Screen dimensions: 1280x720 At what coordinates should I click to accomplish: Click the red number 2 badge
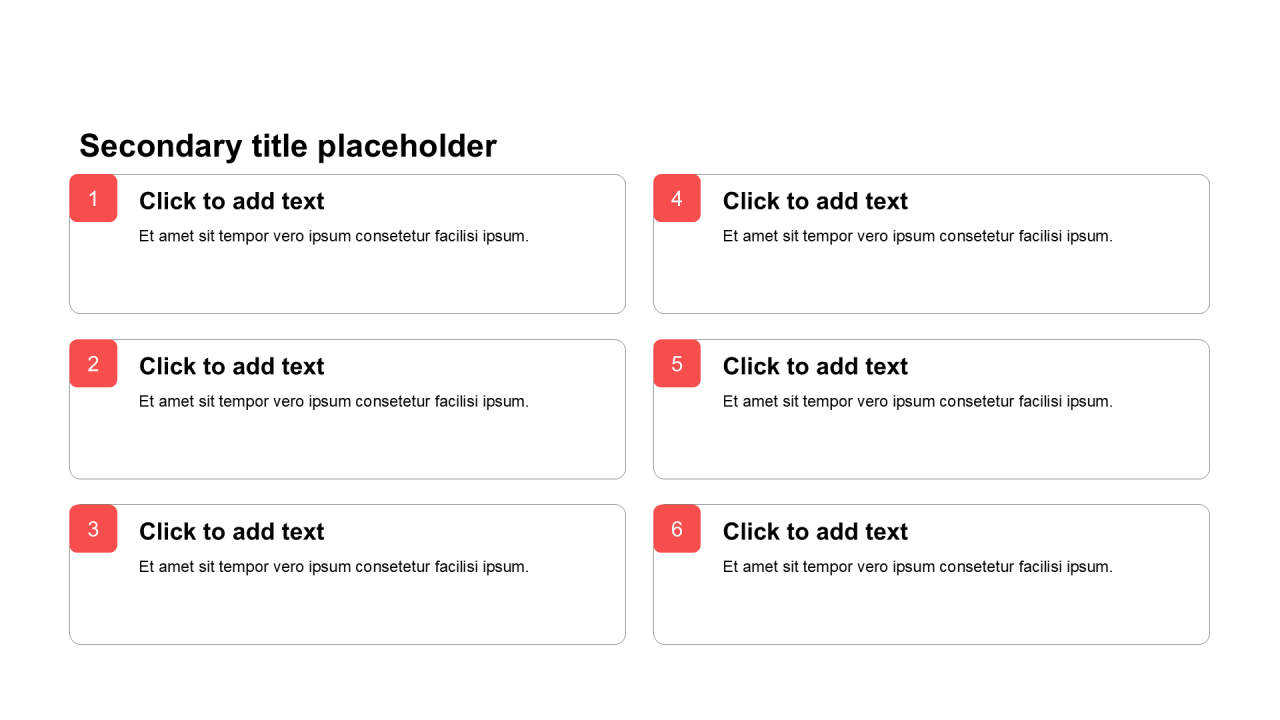93,363
